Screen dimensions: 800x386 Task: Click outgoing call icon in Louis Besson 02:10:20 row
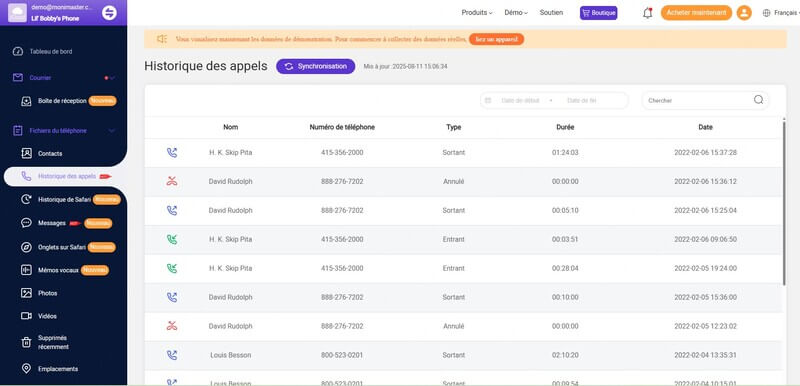[x=172, y=355]
